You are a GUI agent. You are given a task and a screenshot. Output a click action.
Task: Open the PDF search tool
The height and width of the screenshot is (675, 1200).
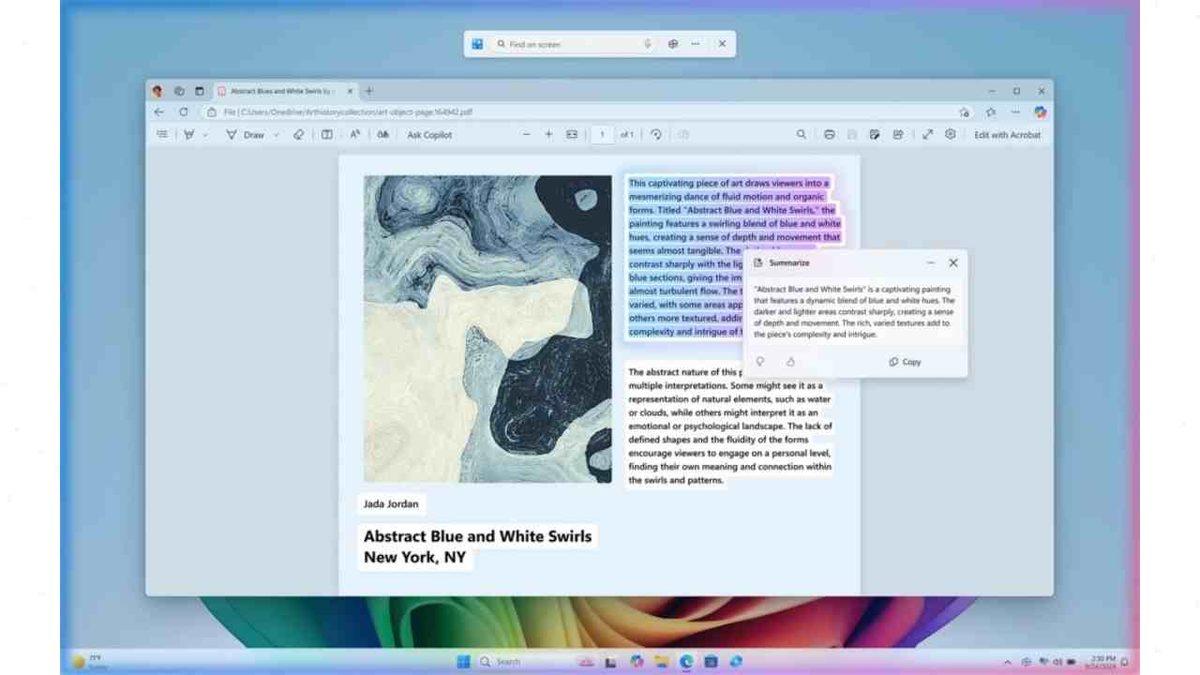pyautogui.click(x=802, y=136)
